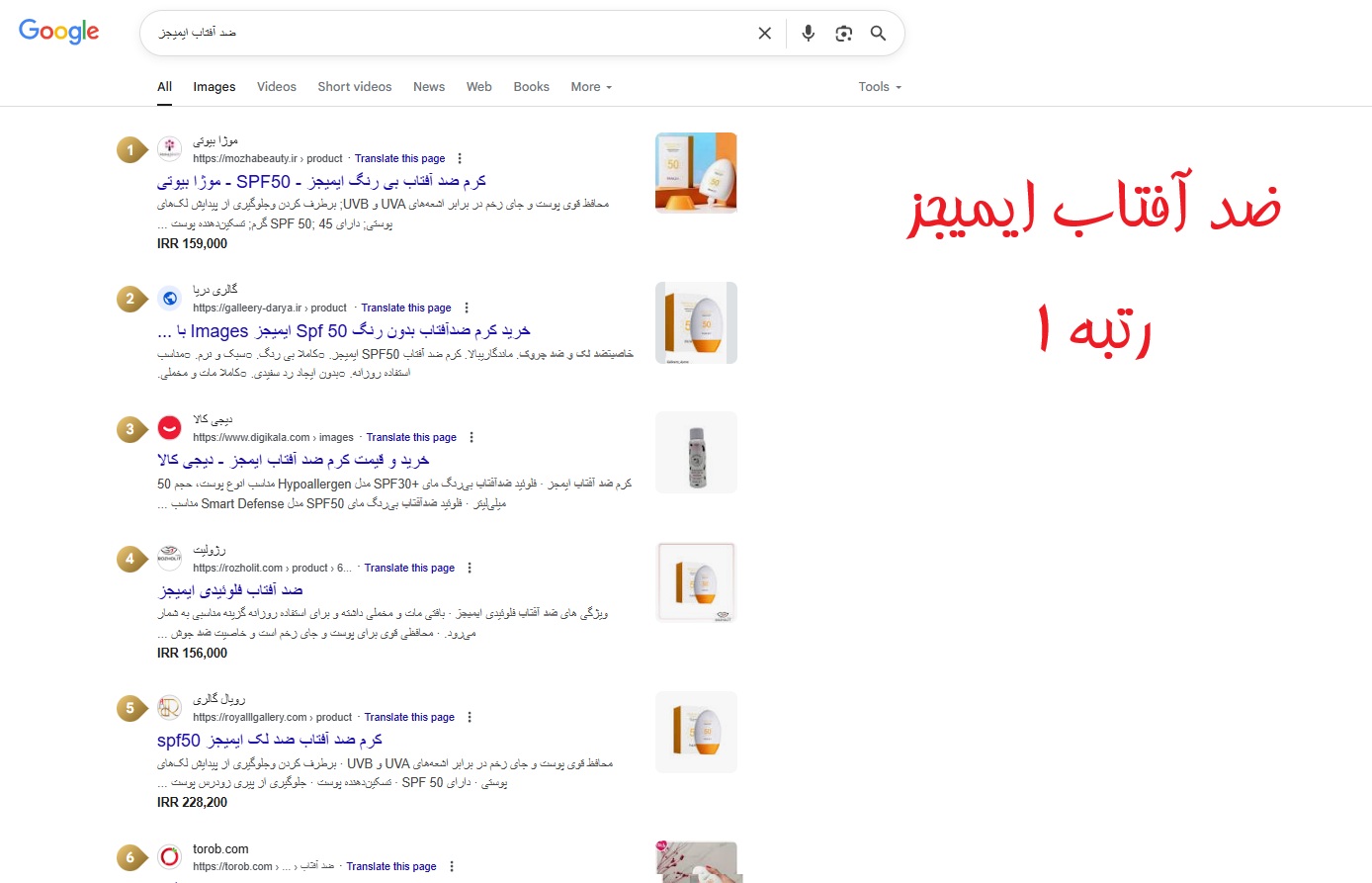Screen dimensions: 1372x883
Task: Click the torob.com site name
Action: click(x=220, y=848)
